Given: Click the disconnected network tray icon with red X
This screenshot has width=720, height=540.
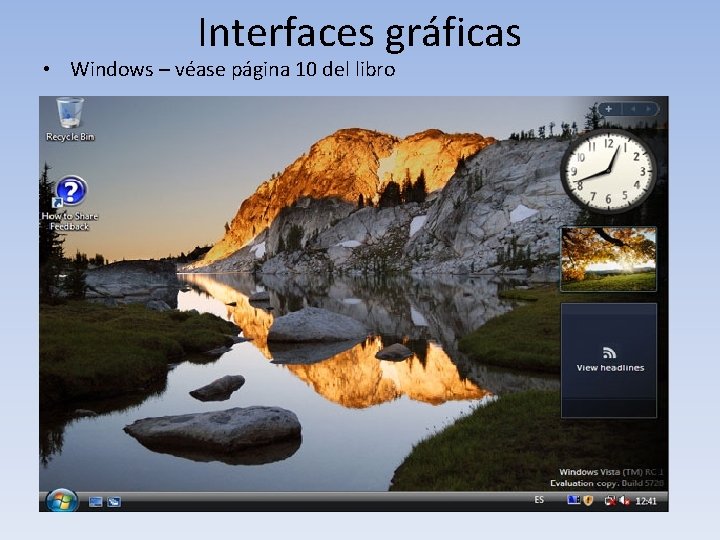Looking at the screenshot, I should [610, 501].
